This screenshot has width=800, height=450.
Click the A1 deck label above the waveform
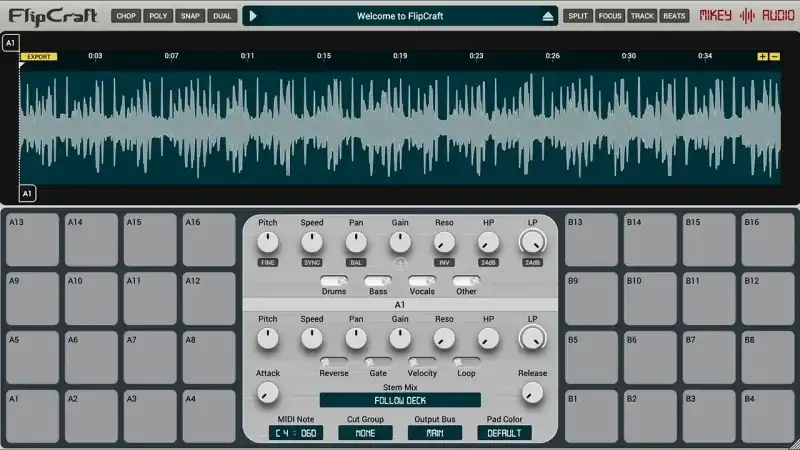pyautogui.click(x=11, y=43)
